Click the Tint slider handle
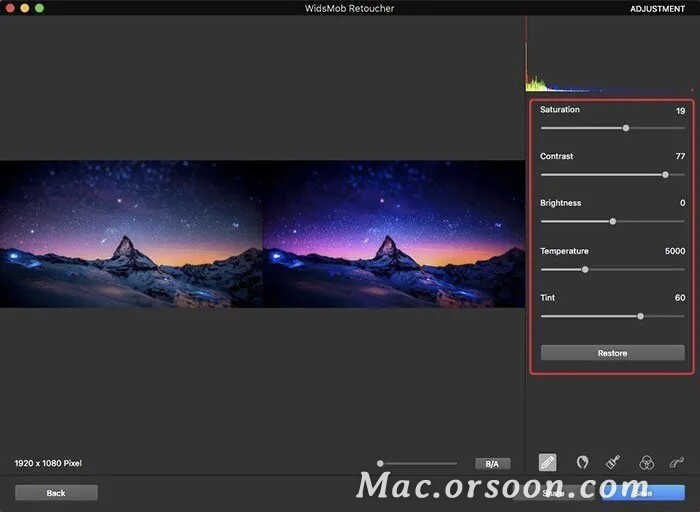Viewport: 700px width, 512px height. [640, 316]
